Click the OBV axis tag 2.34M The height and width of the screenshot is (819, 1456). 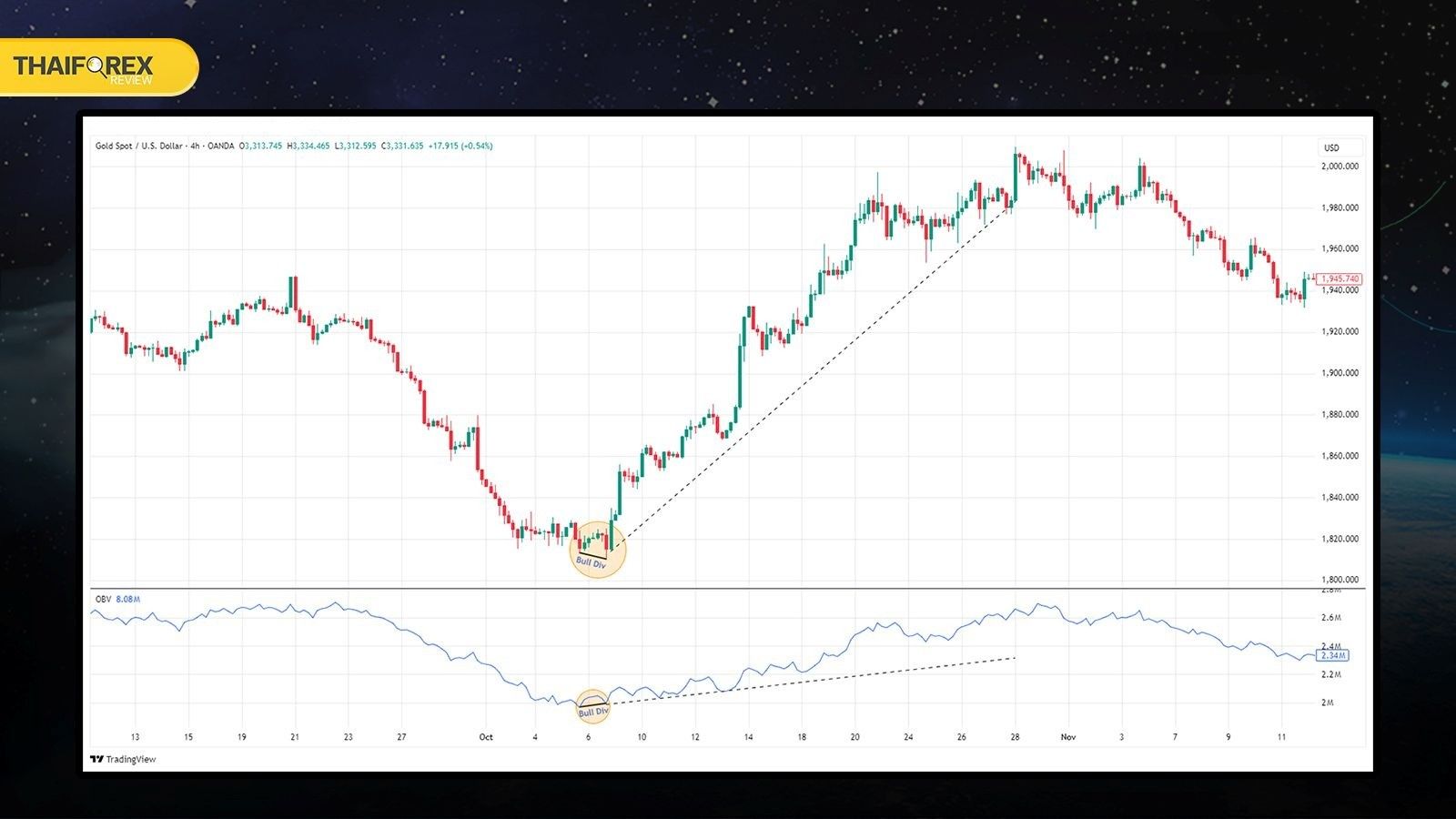point(1332,655)
